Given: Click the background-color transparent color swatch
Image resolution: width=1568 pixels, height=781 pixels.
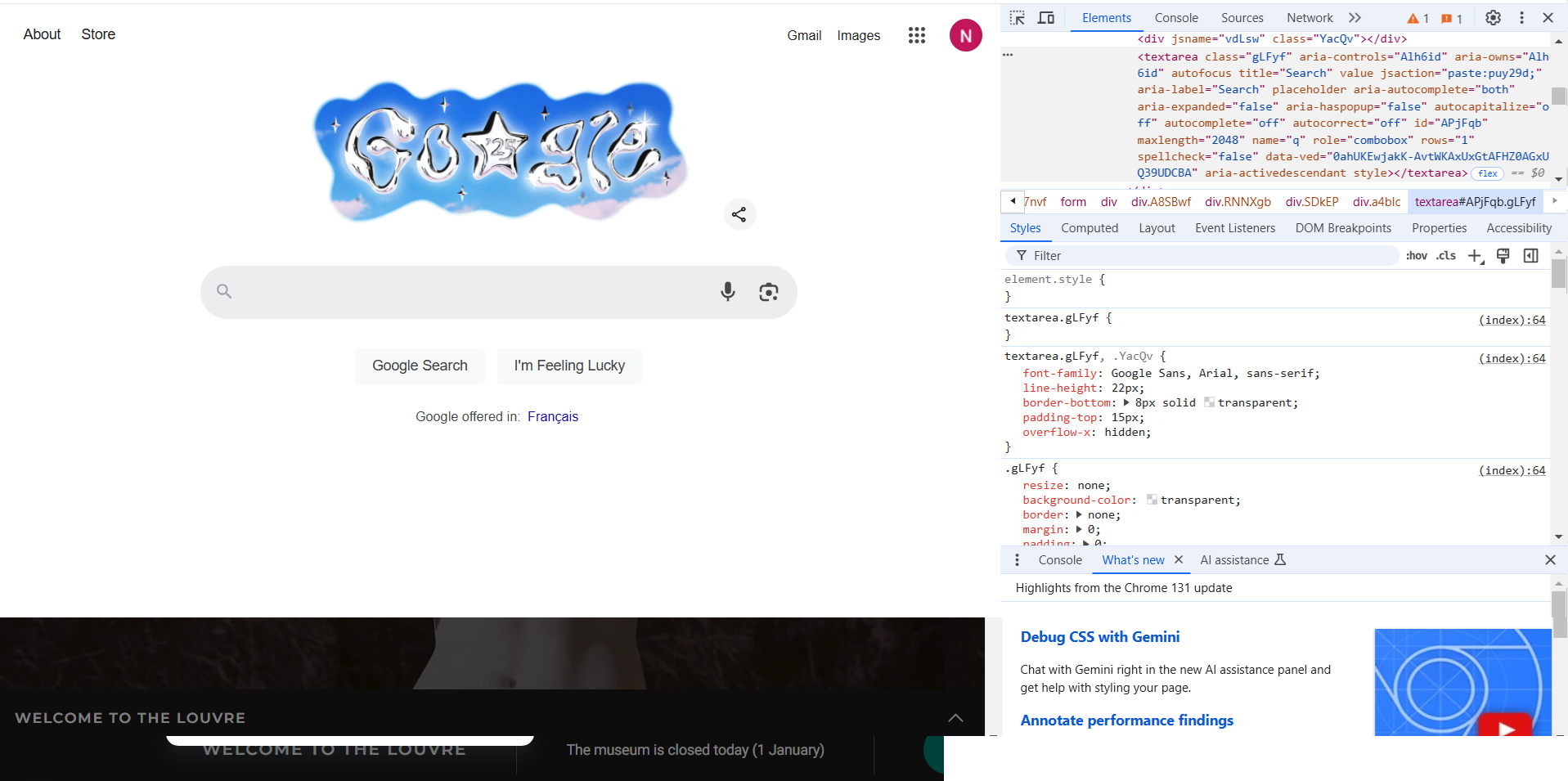Looking at the screenshot, I should [x=1152, y=500].
